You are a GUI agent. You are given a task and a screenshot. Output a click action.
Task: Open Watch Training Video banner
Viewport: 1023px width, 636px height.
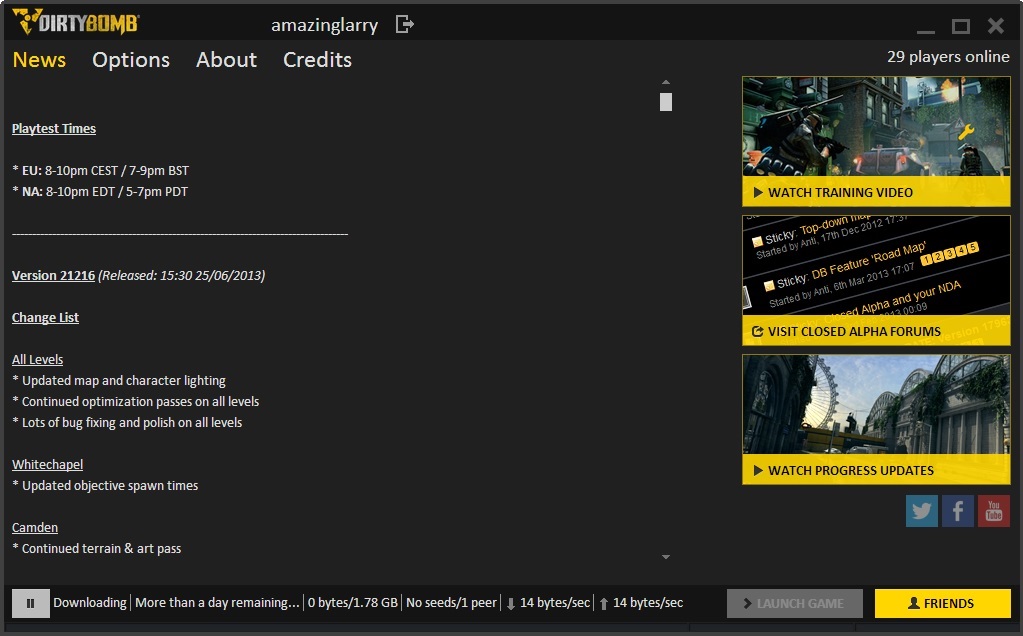tap(876, 141)
